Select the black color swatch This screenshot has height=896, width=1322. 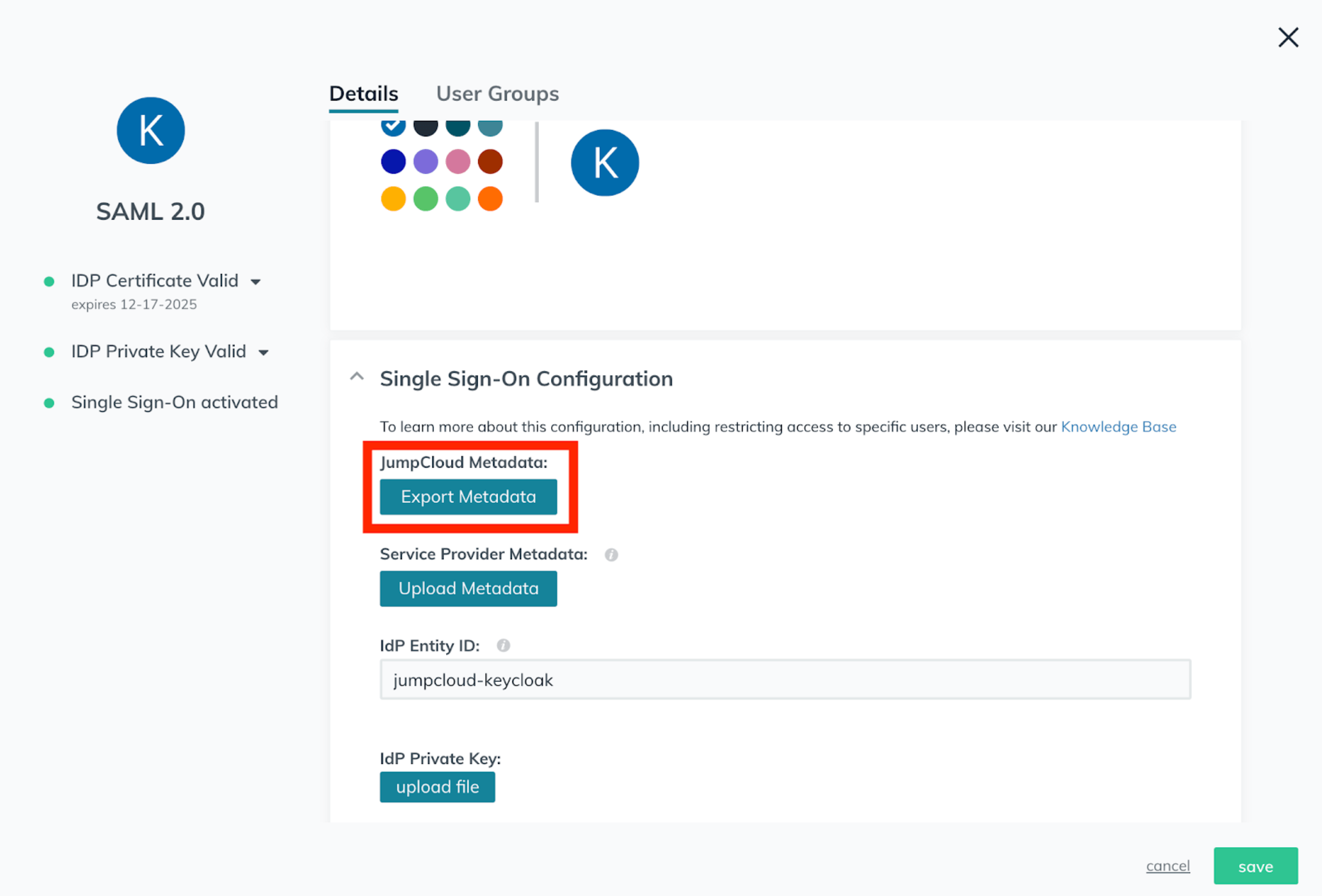coord(425,127)
